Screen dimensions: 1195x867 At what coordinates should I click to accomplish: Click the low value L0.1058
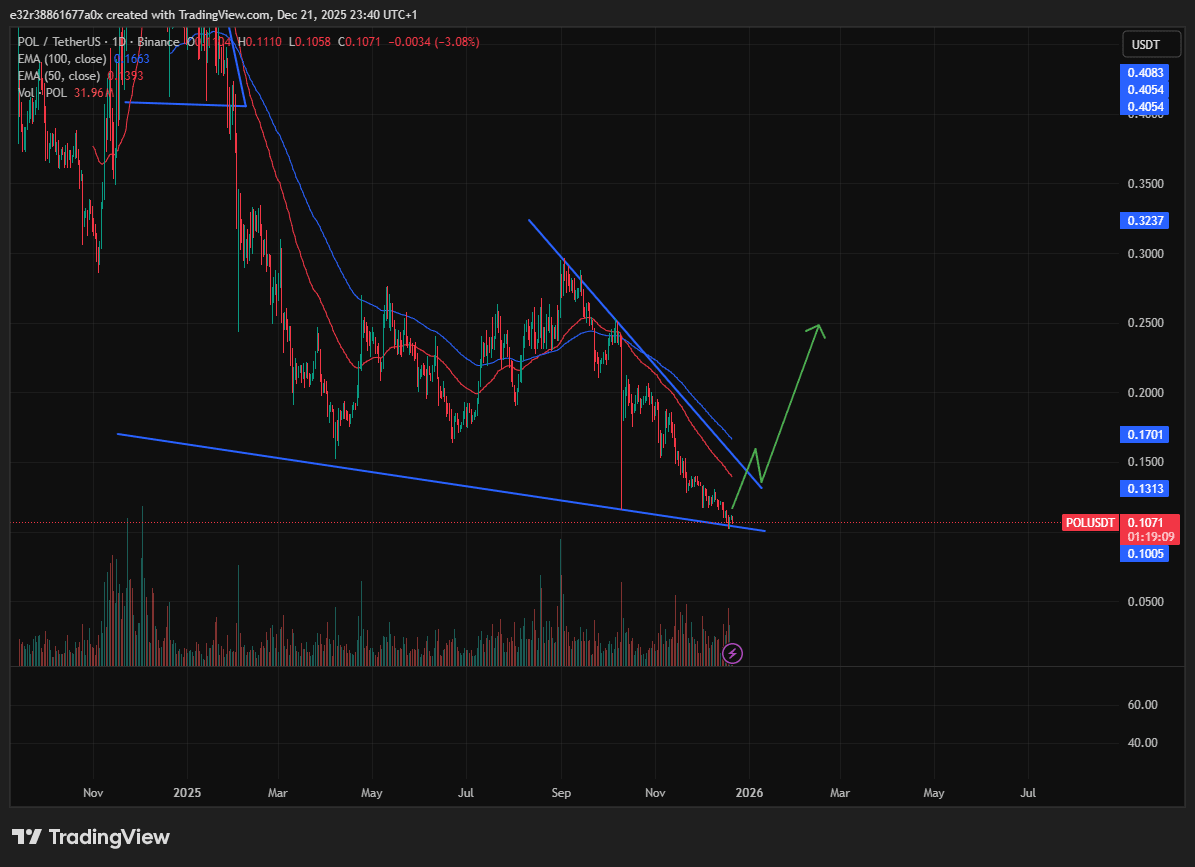[x=309, y=42]
